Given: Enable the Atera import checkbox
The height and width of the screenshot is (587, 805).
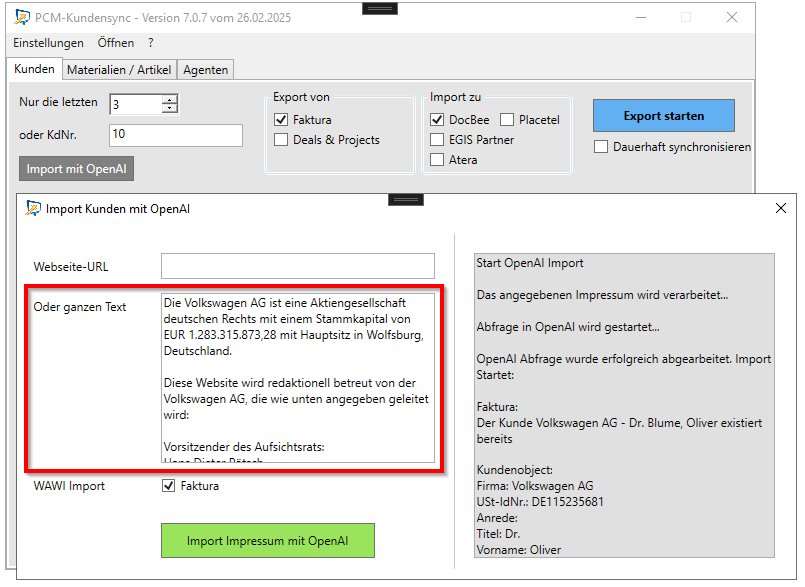Looking at the screenshot, I should tap(437, 160).
